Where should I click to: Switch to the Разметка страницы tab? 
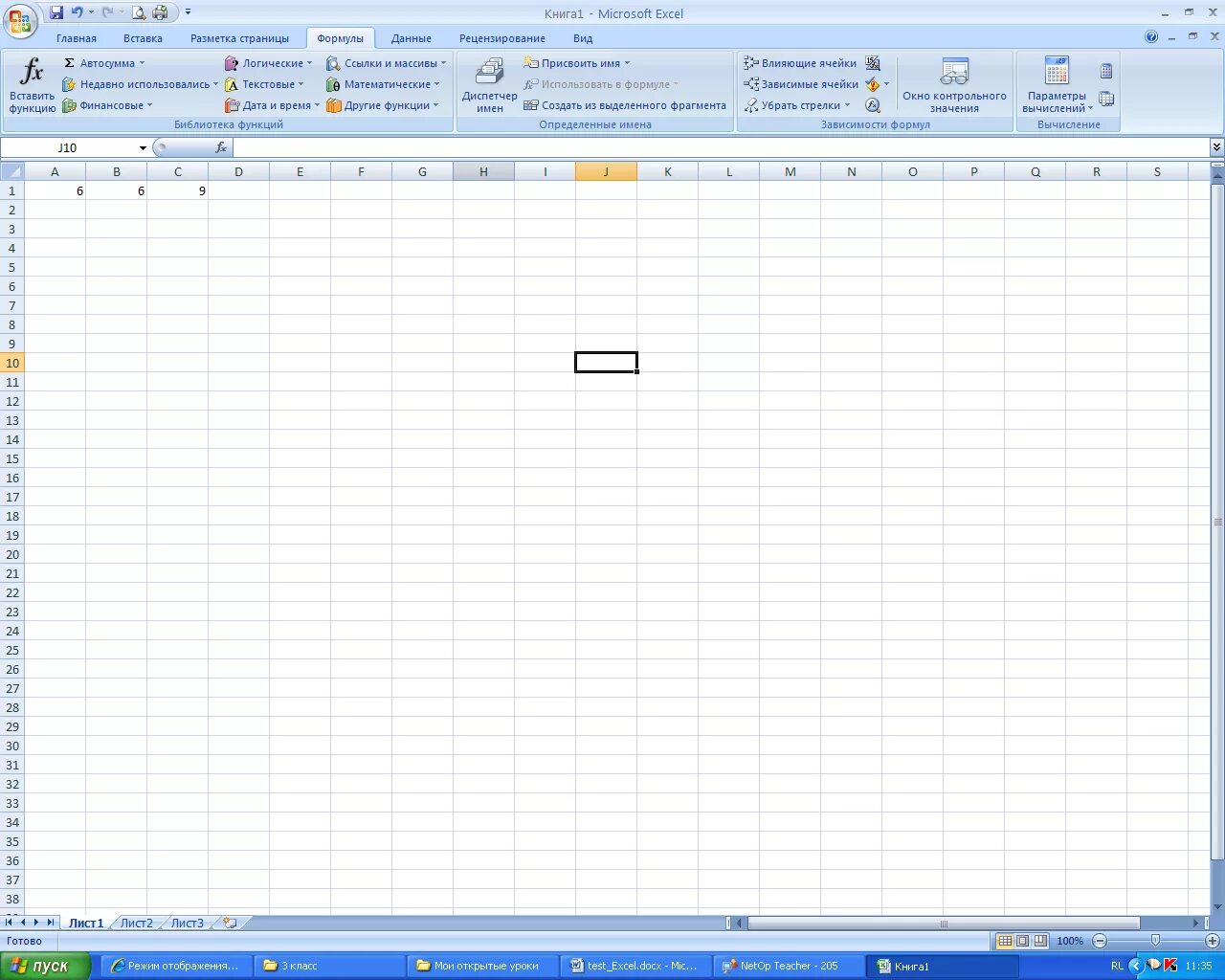pos(239,38)
